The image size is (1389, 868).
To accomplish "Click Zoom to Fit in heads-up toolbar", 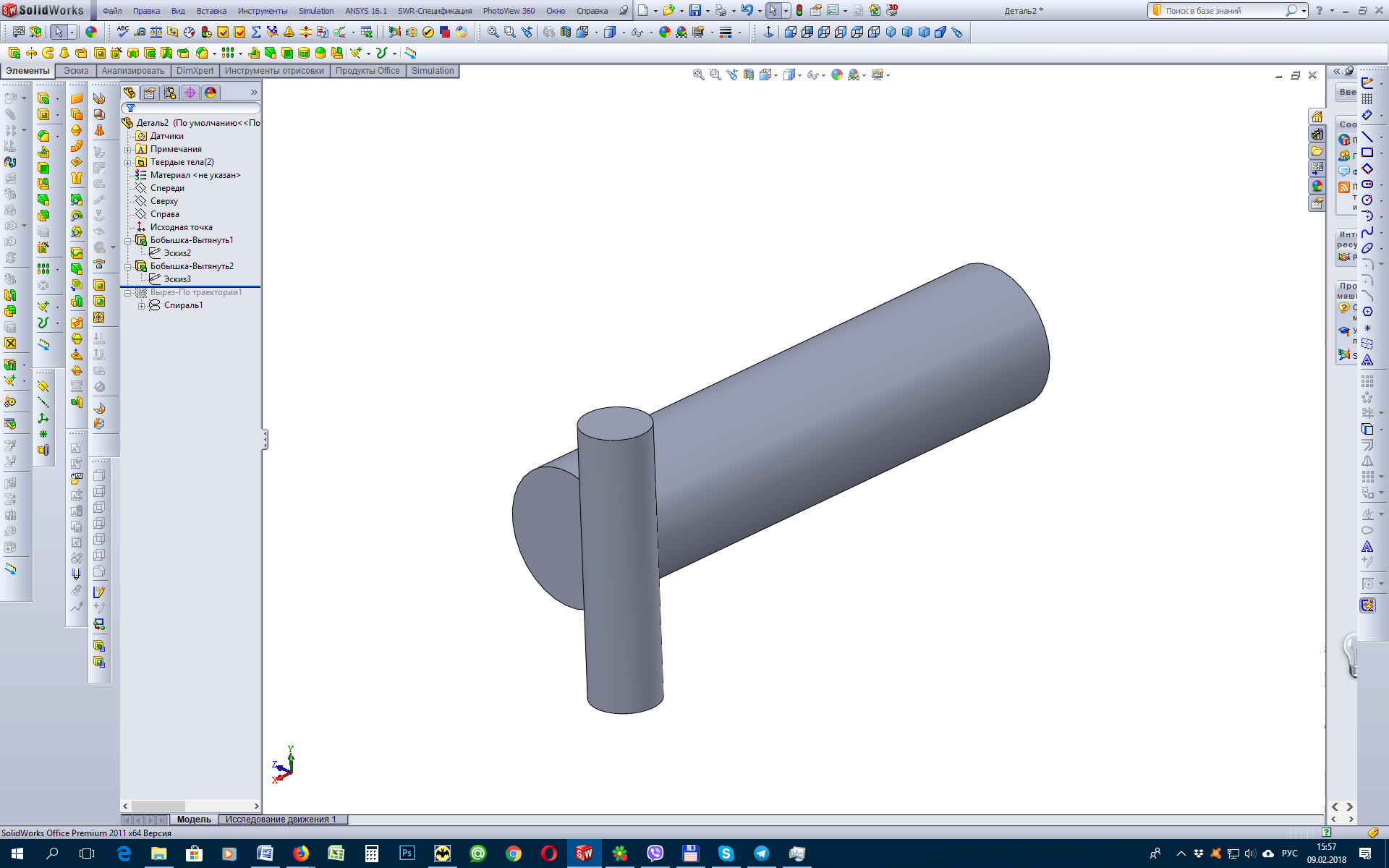I will (x=698, y=75).
